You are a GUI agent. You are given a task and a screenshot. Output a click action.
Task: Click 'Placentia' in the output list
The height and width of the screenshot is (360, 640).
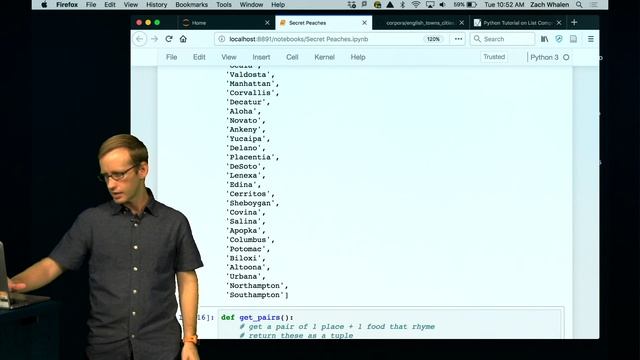click(x=252, y=157)
